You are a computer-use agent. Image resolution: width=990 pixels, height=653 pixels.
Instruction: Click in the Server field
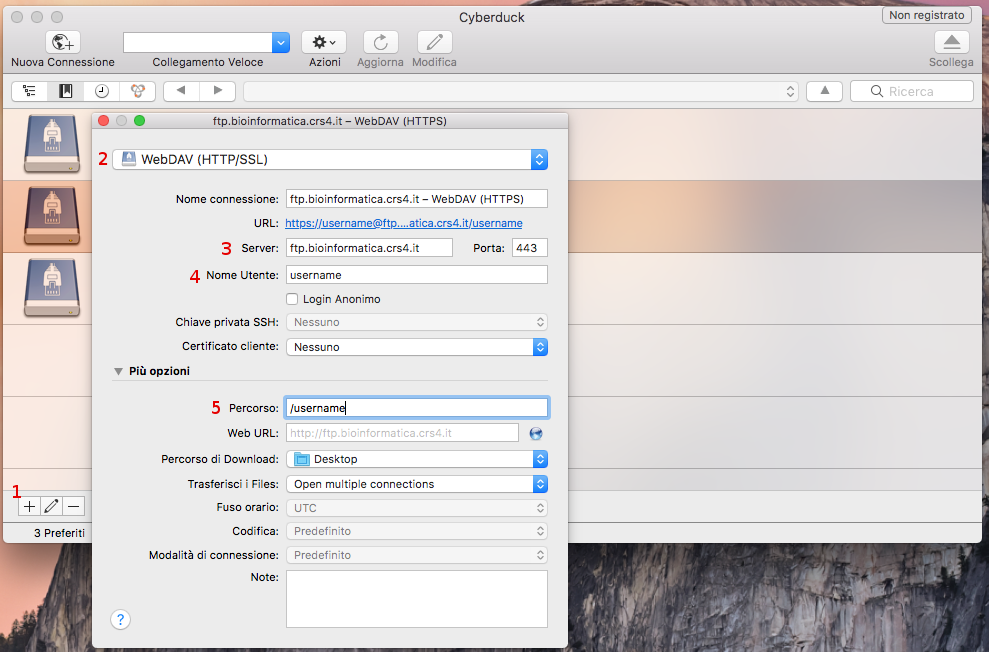pos(369,248)
